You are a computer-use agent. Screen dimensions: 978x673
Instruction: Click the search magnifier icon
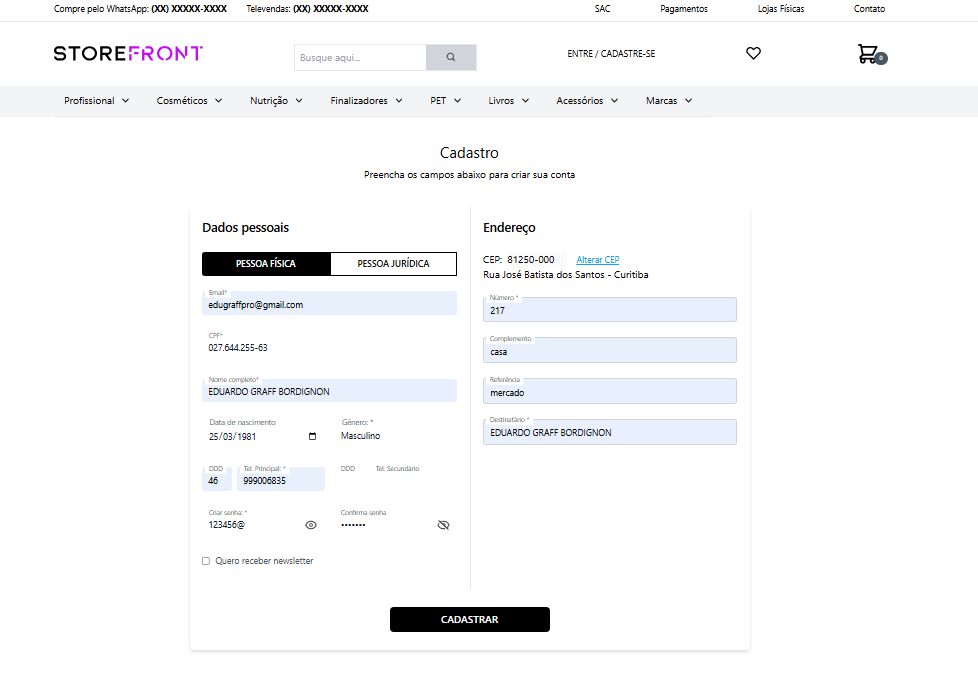point(451,58)
